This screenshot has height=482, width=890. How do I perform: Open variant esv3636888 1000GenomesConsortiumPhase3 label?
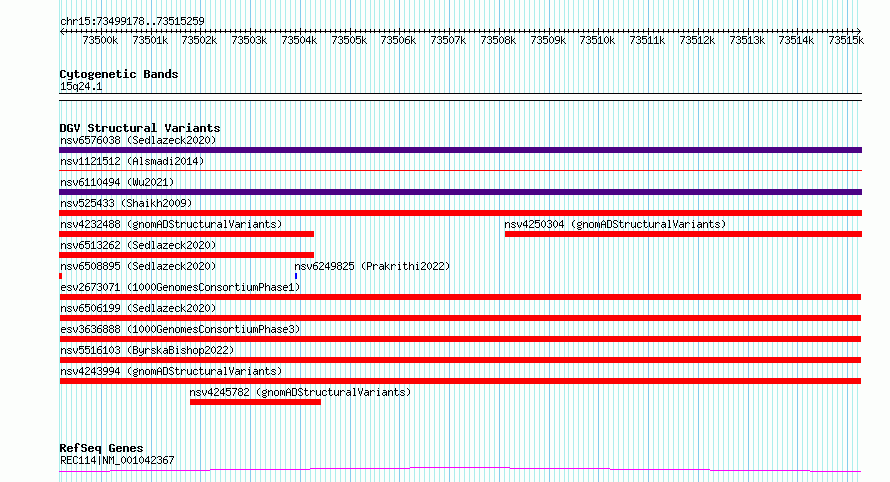pyautogui.click(x=180, y=329)
